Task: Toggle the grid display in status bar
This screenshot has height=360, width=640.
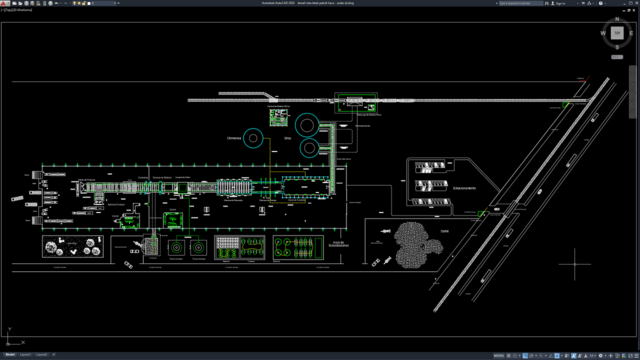Action: (x=509, y=356)
